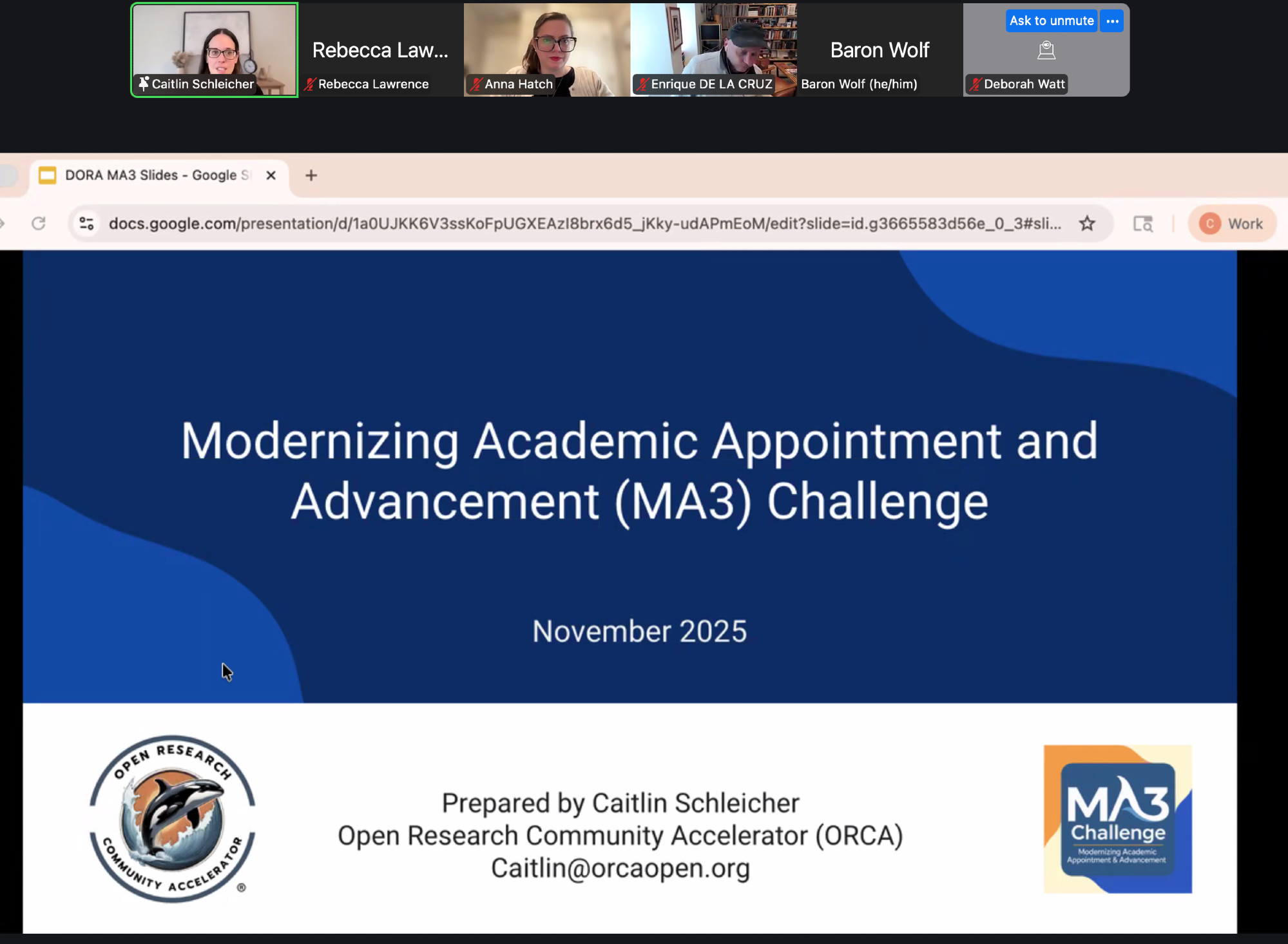Open a new browser tab with plus
Screen dimensions: 1288x944
coord(311,175)
